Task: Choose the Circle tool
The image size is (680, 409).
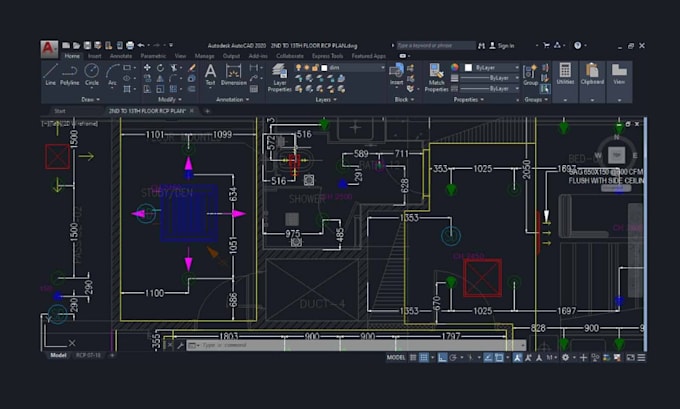Action: coord(92,74)
